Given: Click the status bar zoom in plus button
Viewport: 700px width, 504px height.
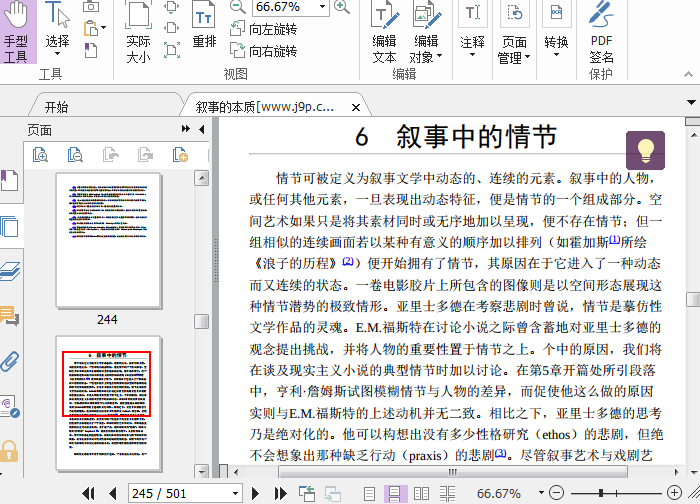Looking at the screenshot, I should (674, 493).
